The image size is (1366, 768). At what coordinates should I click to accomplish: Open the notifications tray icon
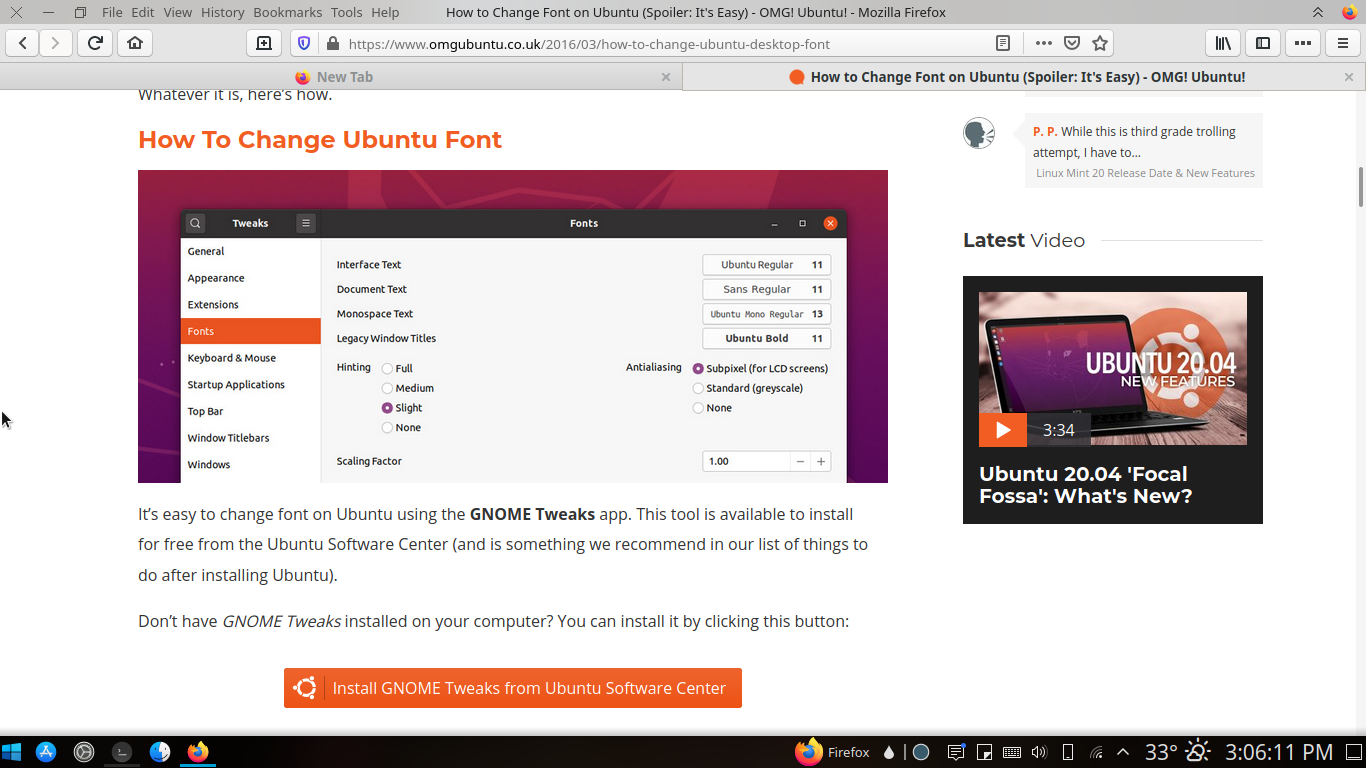click(x=956, y=752)
